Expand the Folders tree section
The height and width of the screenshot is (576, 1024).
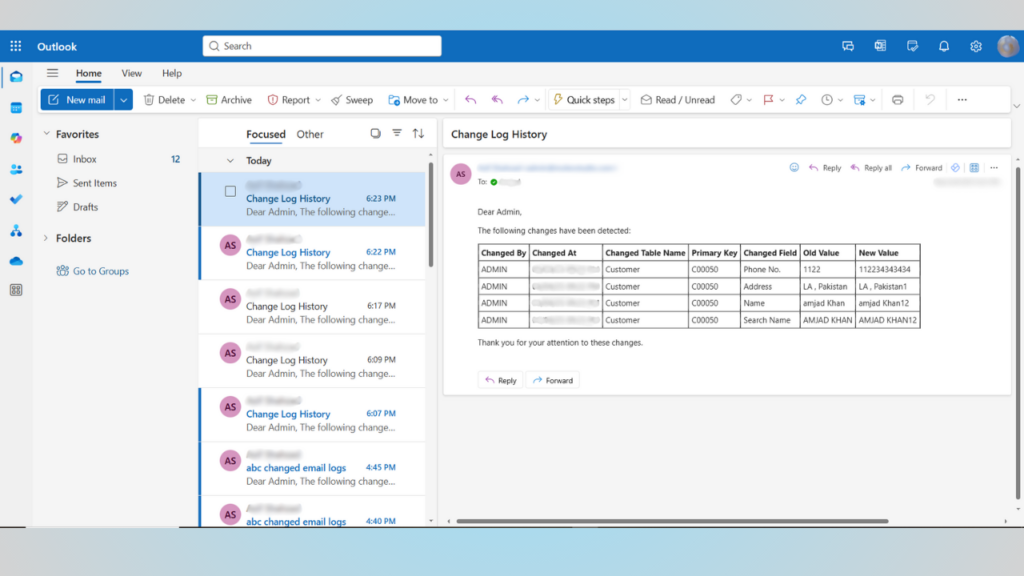[x=46, y=238]
